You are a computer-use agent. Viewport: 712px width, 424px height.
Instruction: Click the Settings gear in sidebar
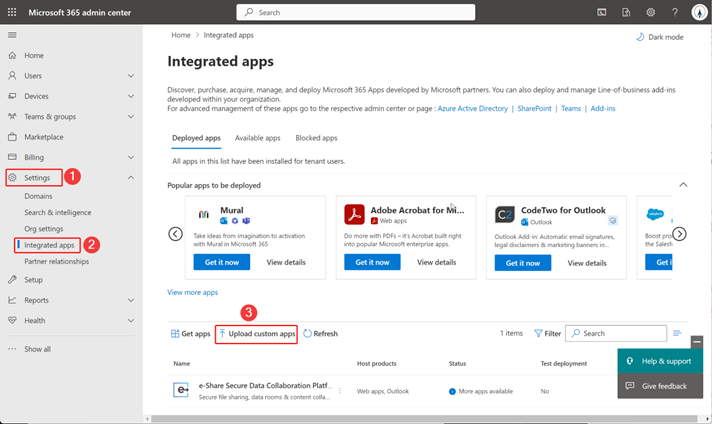[x=12, y=177]
